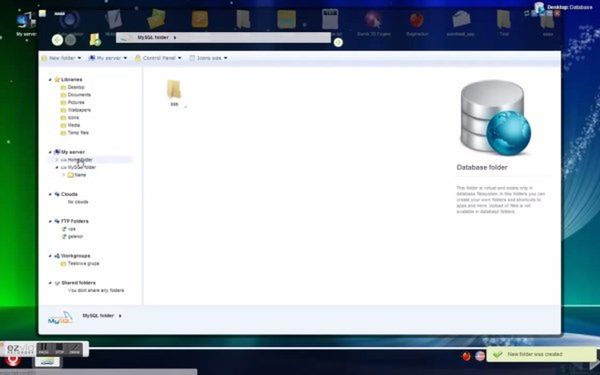Collapse the FTP Folders section
This screenshot has width=600, height=375.
point(50,221)
